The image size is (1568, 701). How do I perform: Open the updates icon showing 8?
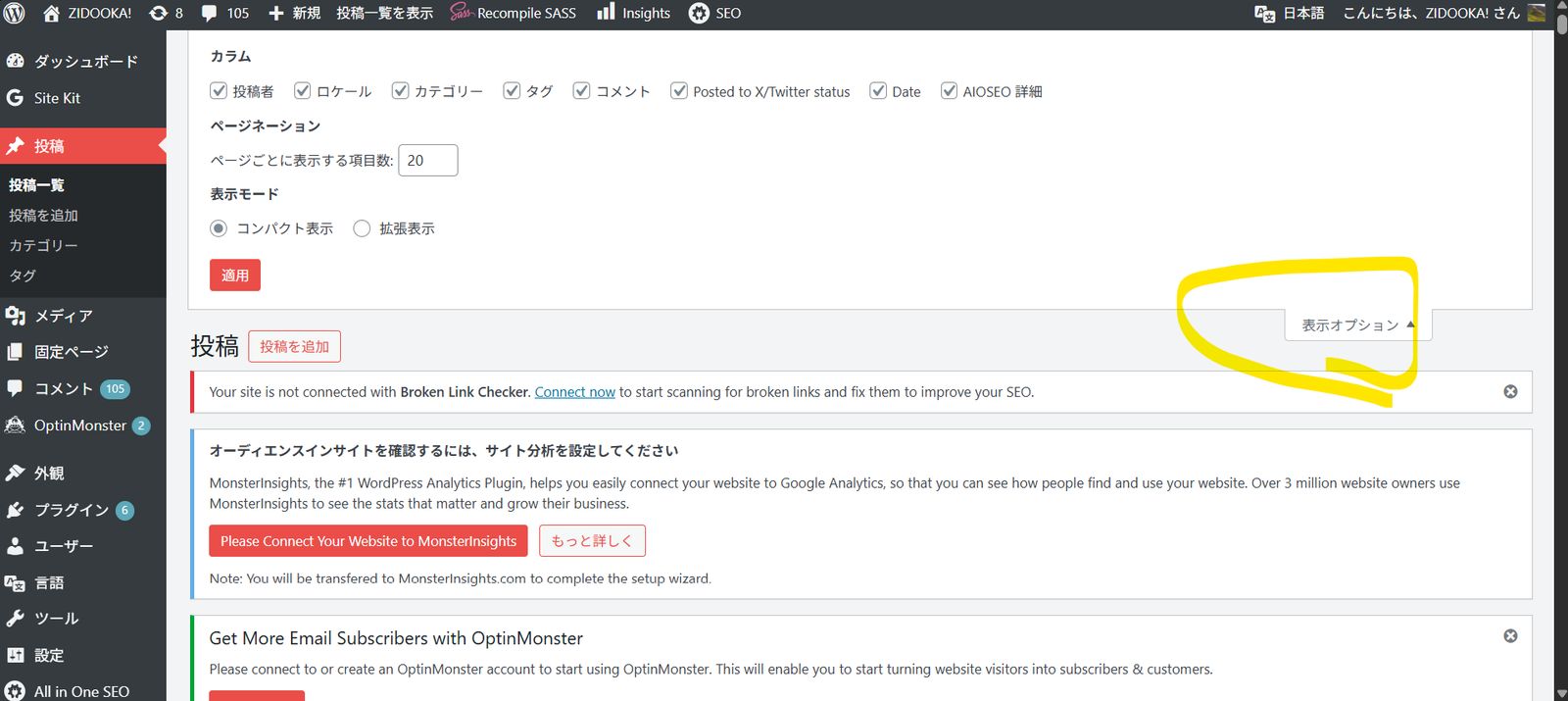coord(159,13)
